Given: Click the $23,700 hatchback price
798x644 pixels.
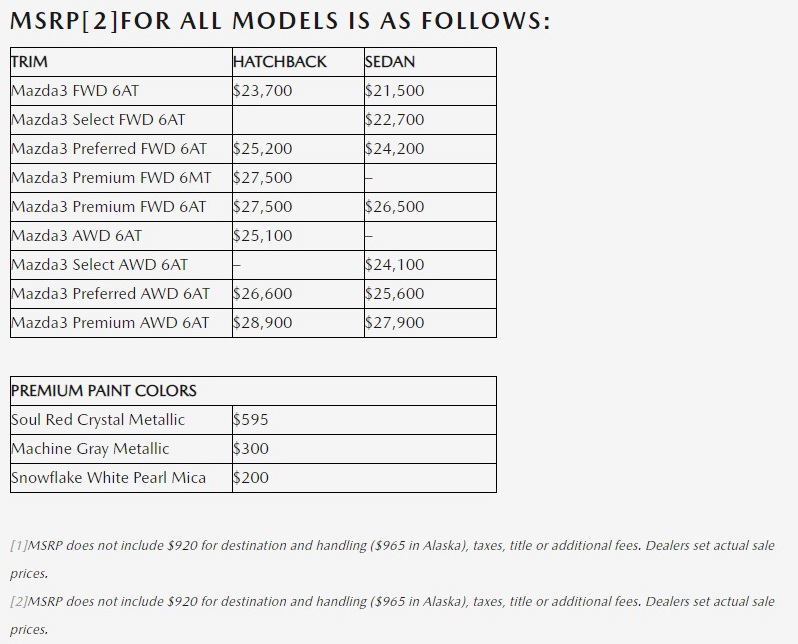Looking at the screenshot, I should click(263, 91).
